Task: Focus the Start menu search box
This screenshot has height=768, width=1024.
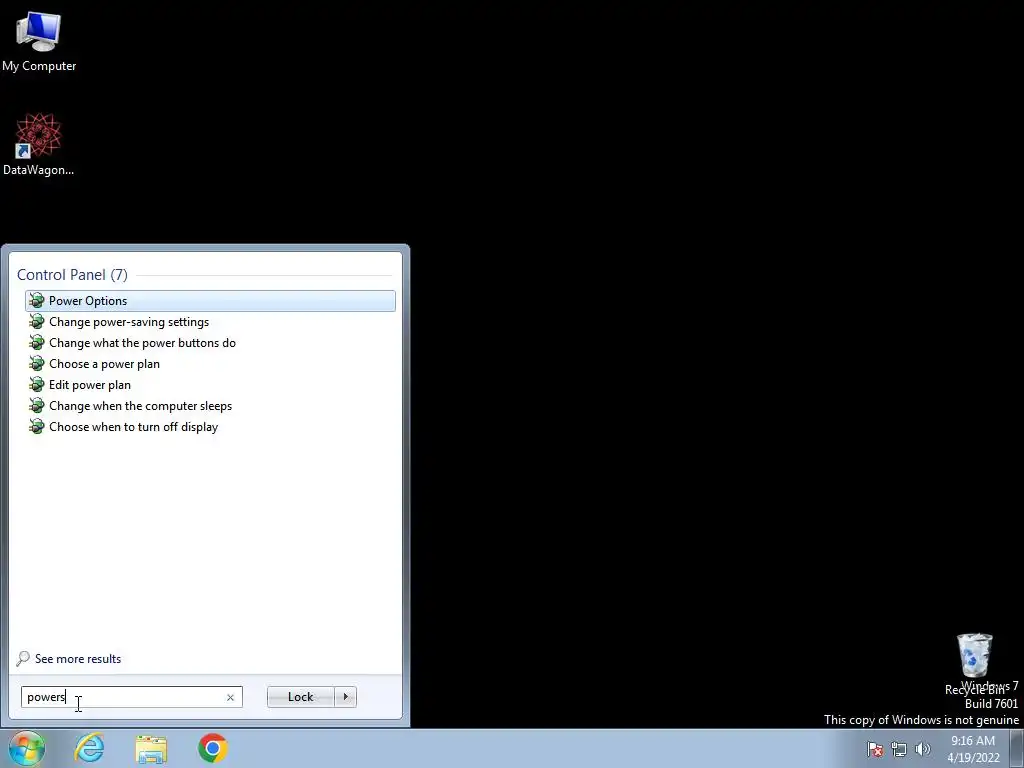Action: pos(131,697)
